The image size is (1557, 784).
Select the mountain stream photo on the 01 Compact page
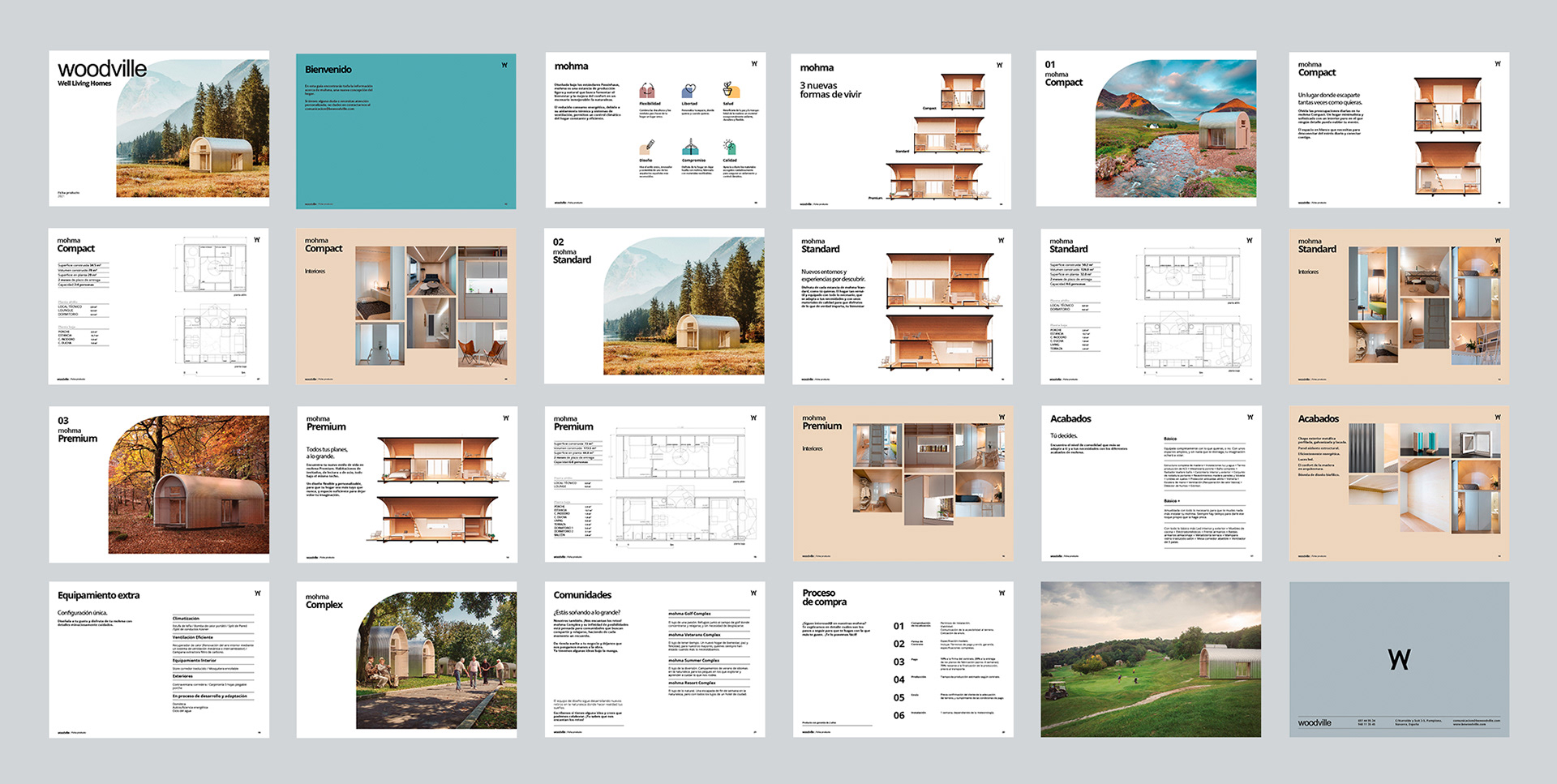click(1176, 128)
